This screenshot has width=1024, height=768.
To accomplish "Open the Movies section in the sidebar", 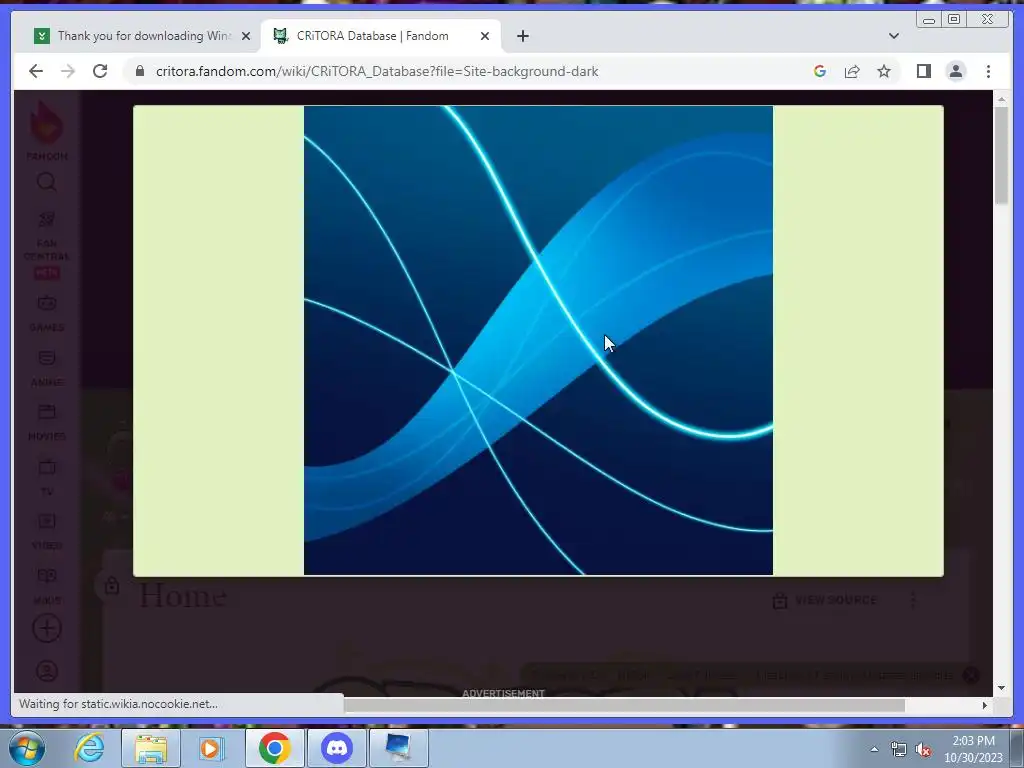I will 46,422.
